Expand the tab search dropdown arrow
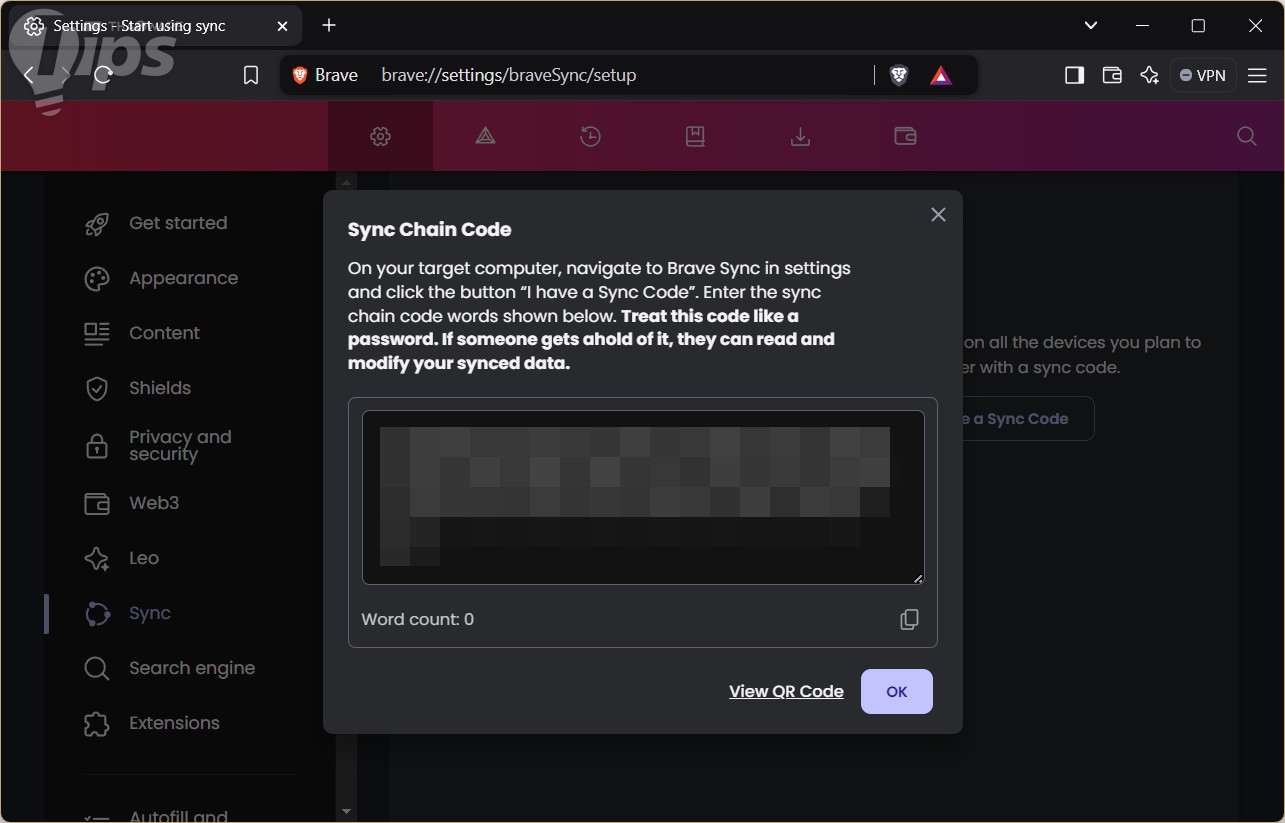1285x823 pixels. click(1091, 25)
